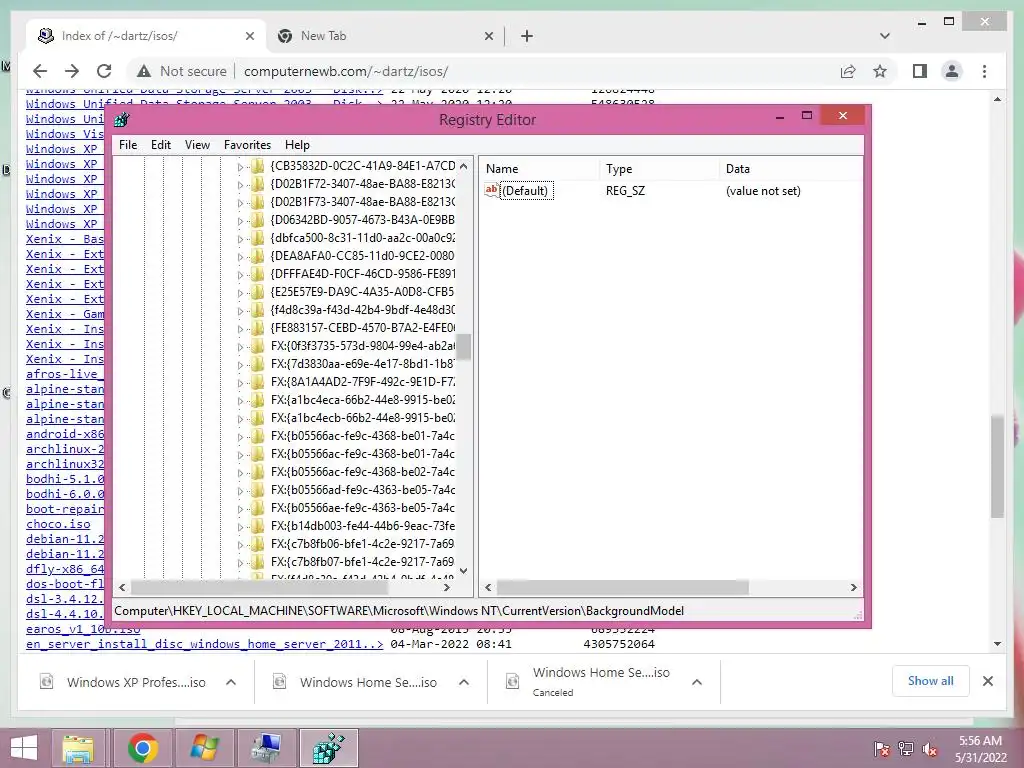This screenshot has height=768, width=1024.
Task: Select folder icon of FX:{c7b8fb07-bfe1 key
Action: (x=257, y=562)
